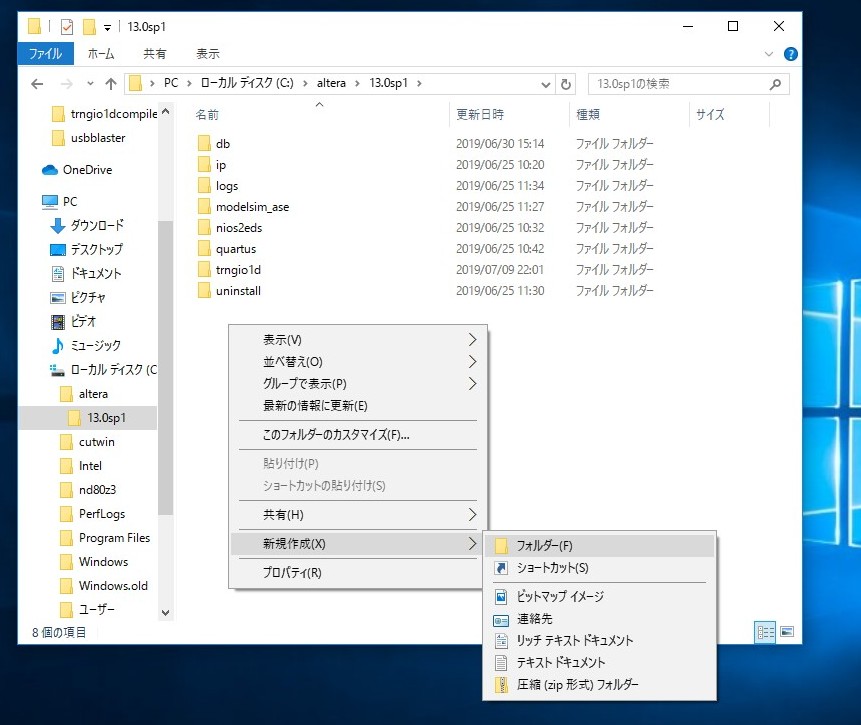The image size is (861, 725).
Task: Click the PC breadcrumb in address bar
Action: 171,83
